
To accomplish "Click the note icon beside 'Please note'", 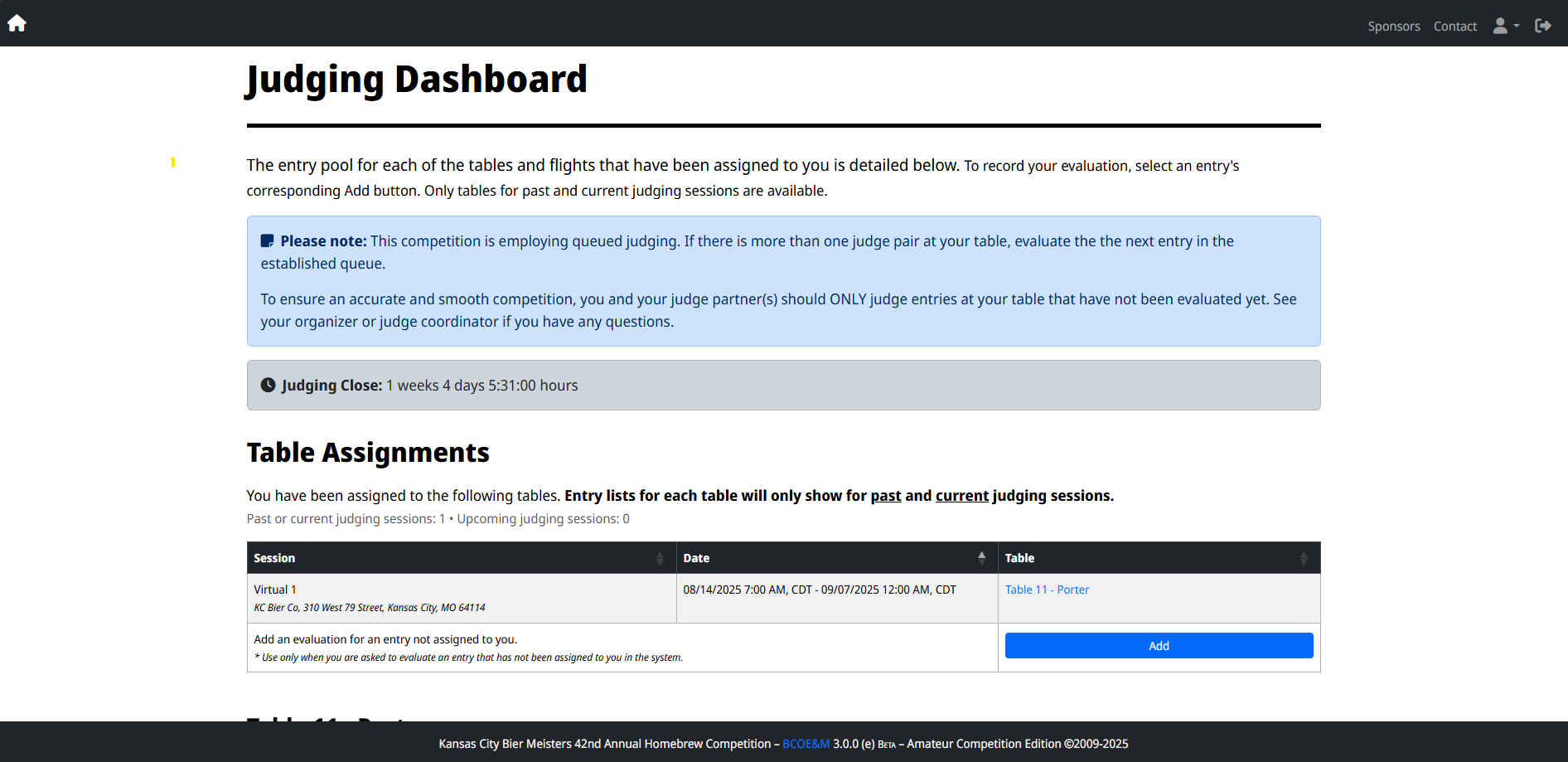I will [x=267, y=241].
